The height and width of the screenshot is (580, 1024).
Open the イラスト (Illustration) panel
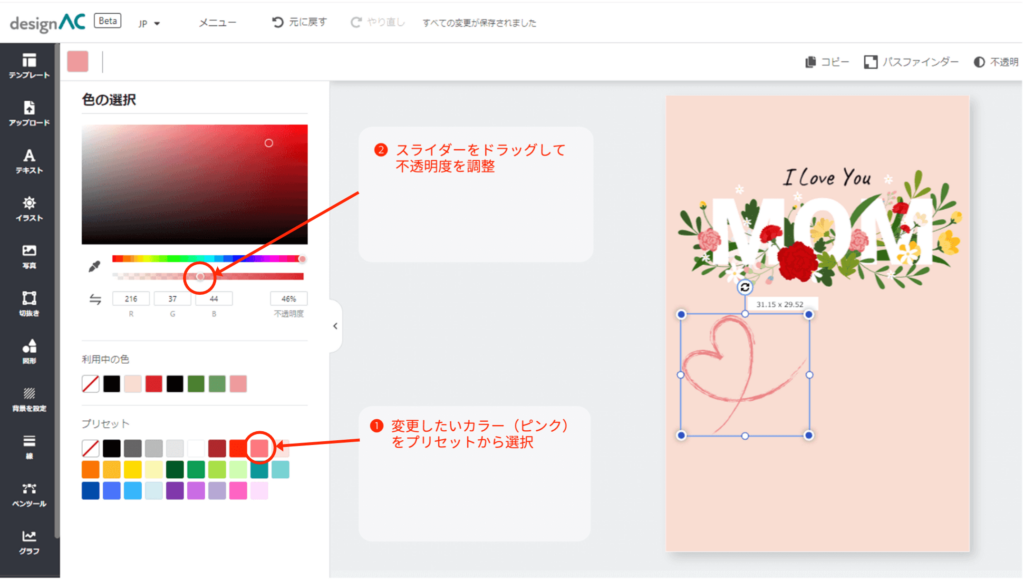[x=29, y=209]
